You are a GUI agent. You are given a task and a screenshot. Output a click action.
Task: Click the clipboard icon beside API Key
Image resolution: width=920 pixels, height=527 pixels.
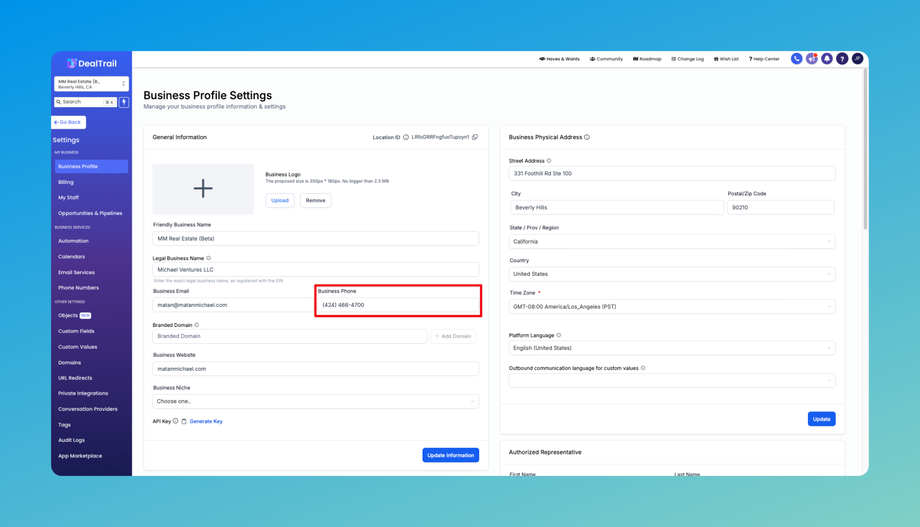point(184,422)
